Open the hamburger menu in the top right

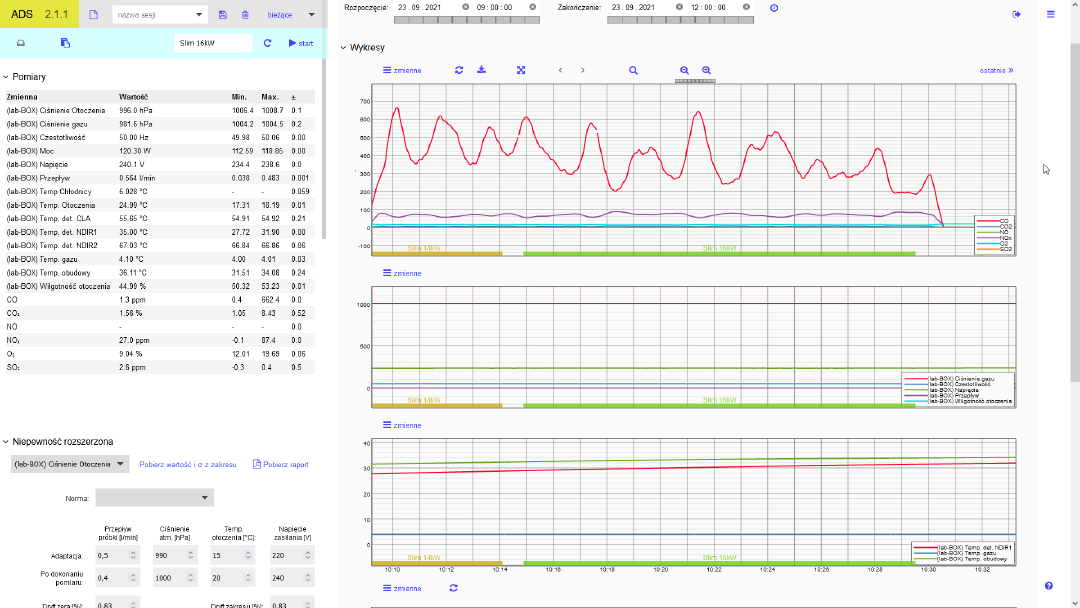click(1050, 14)
